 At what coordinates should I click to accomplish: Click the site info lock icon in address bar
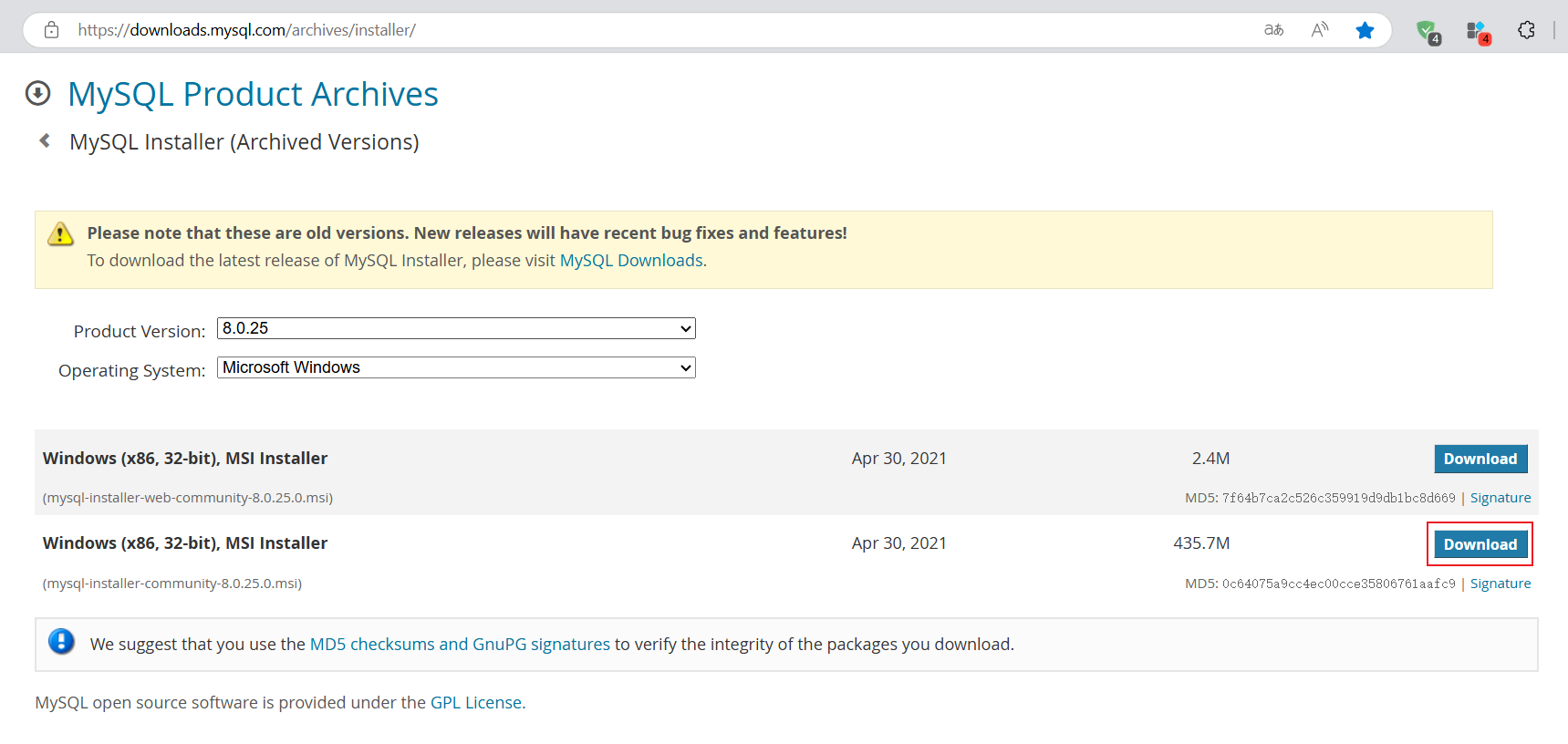52,30
